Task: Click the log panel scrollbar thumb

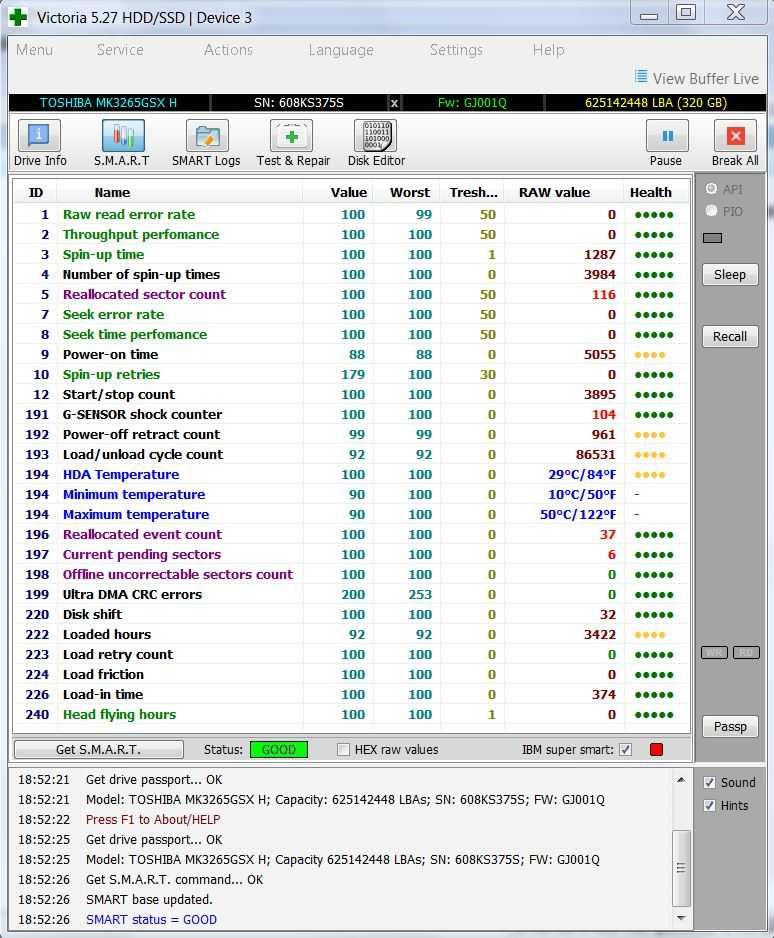Action: 681,868
